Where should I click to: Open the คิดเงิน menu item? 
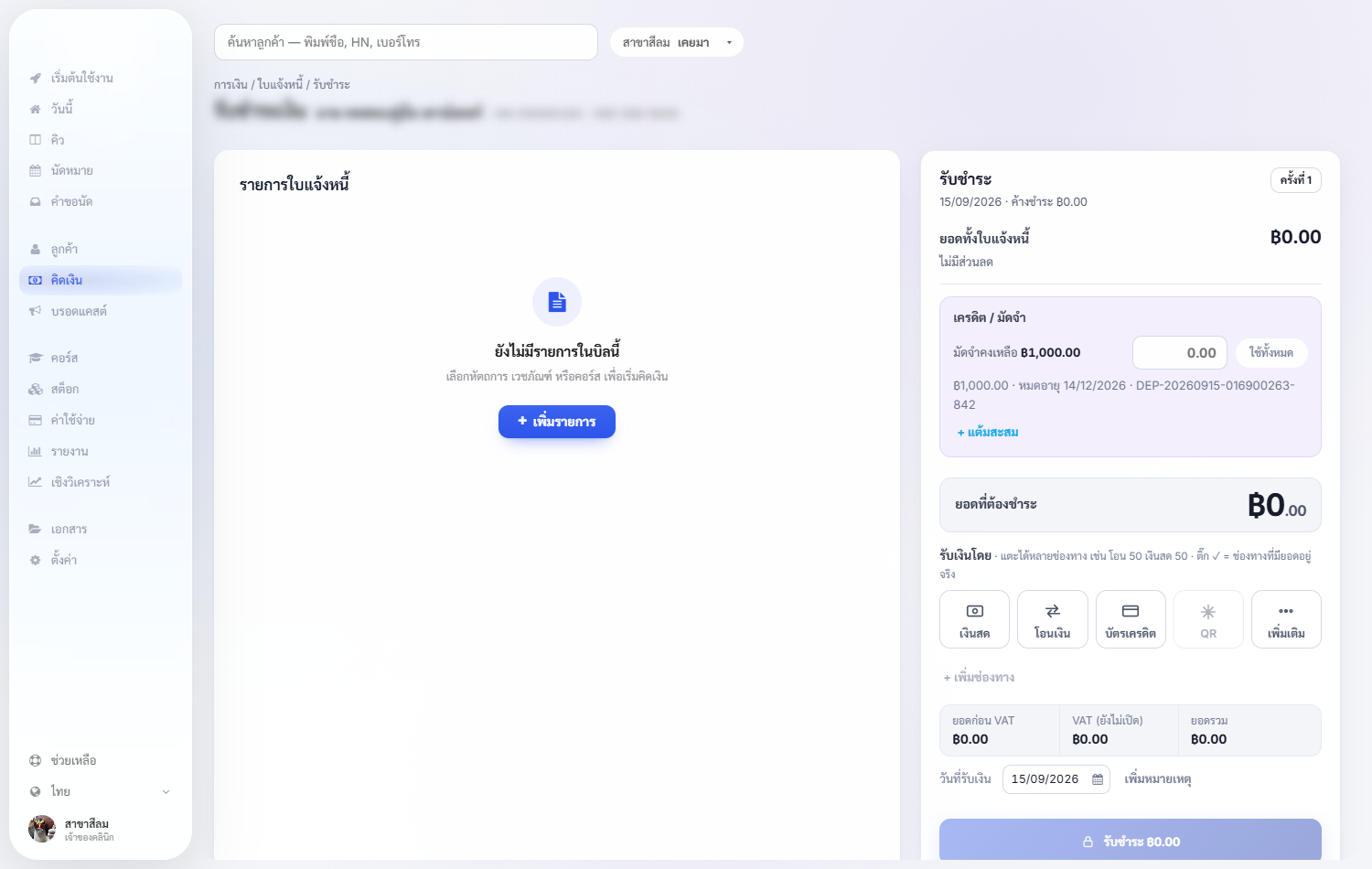pos(101,281)
